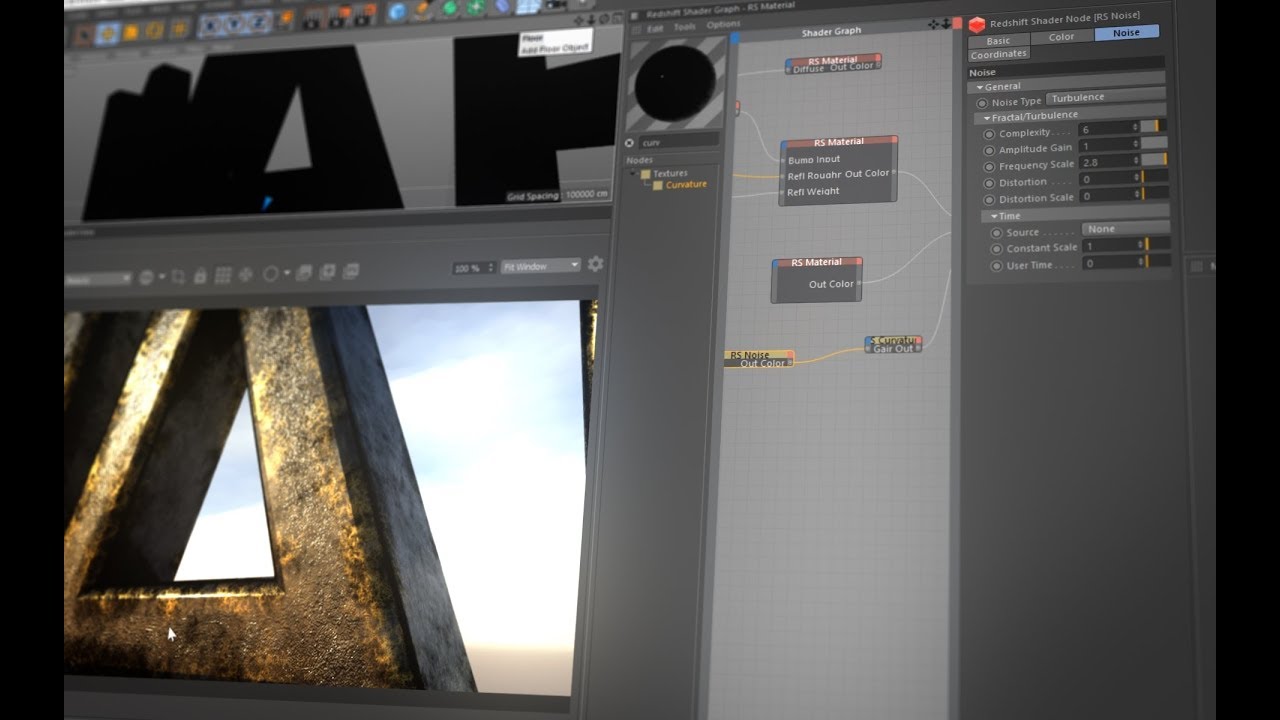This screenshot has width=1280, height=720.
Task: Click the light blue floor grid icon
Action: coord(529,6)
